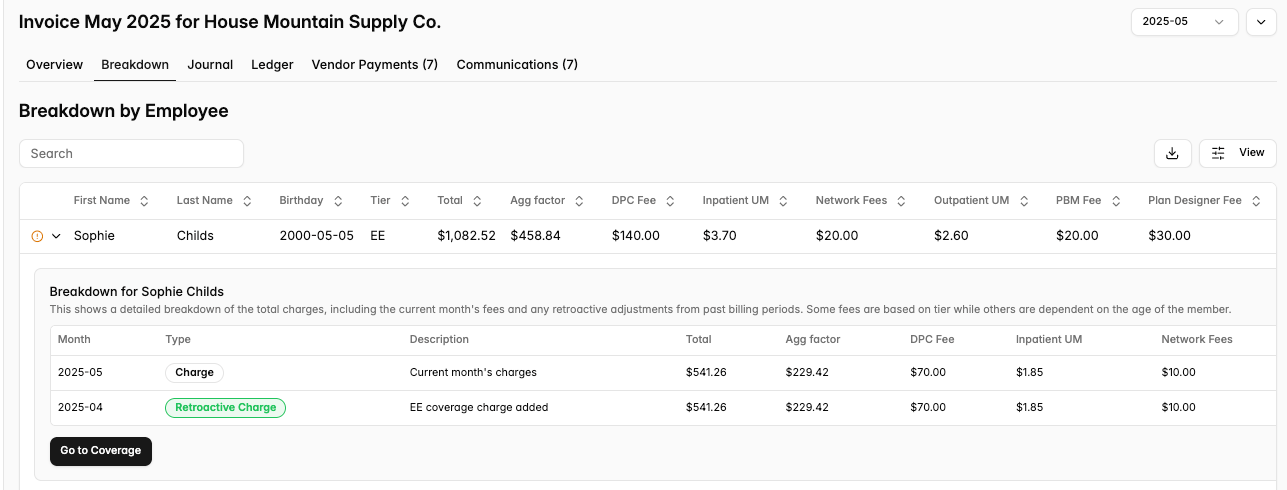
Task: Sort by Total column icon
Action: [x=477, y=201]
